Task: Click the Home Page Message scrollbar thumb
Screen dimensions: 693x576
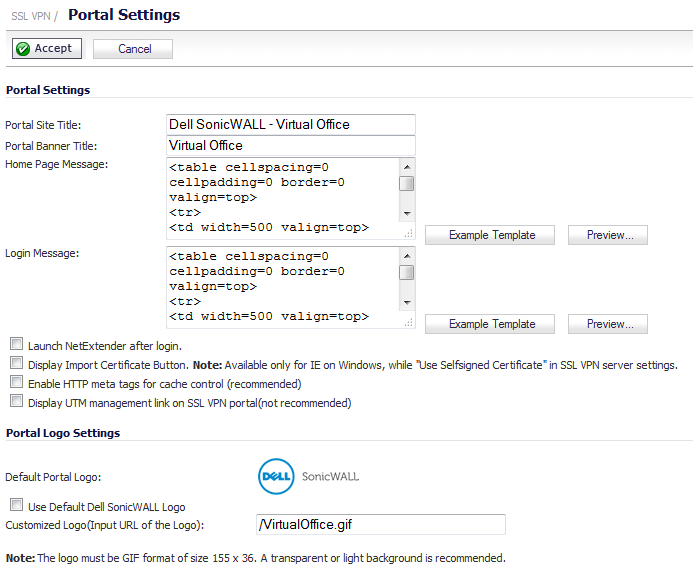Action: pos(407,183)
